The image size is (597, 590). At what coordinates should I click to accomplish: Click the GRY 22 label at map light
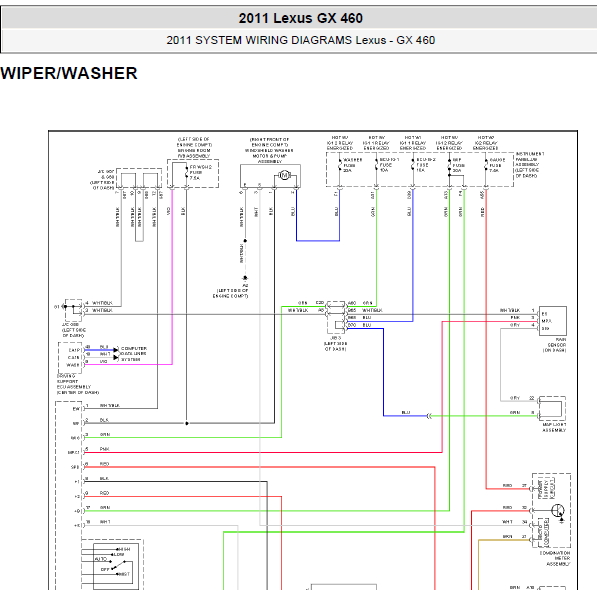(522, 398)
